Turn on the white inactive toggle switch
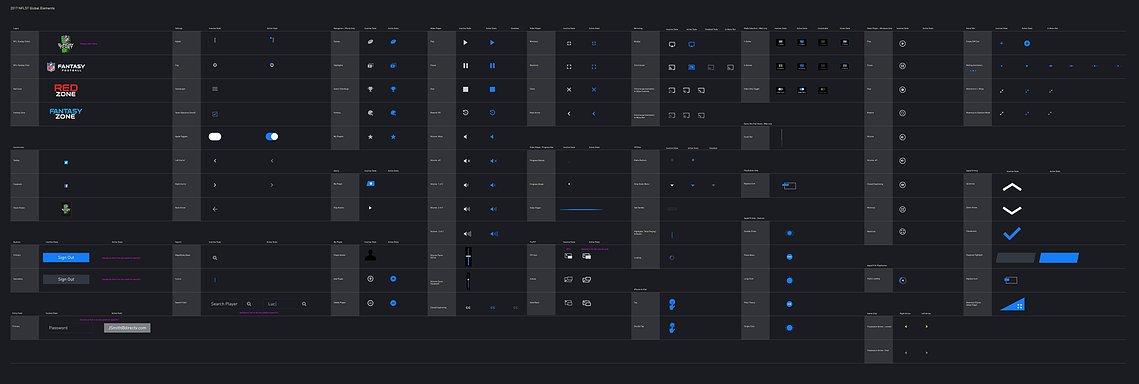The image size is (1139, 384). [214, 136]
